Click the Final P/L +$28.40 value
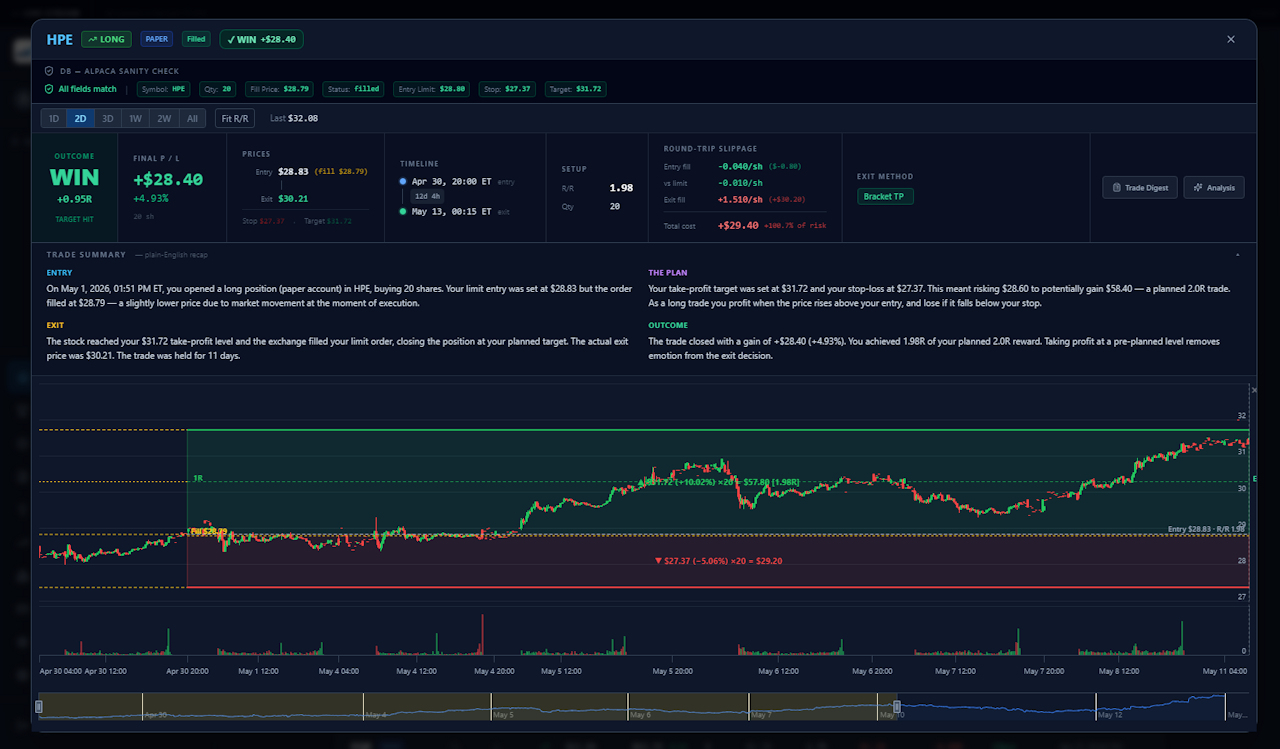 point(168,180)
